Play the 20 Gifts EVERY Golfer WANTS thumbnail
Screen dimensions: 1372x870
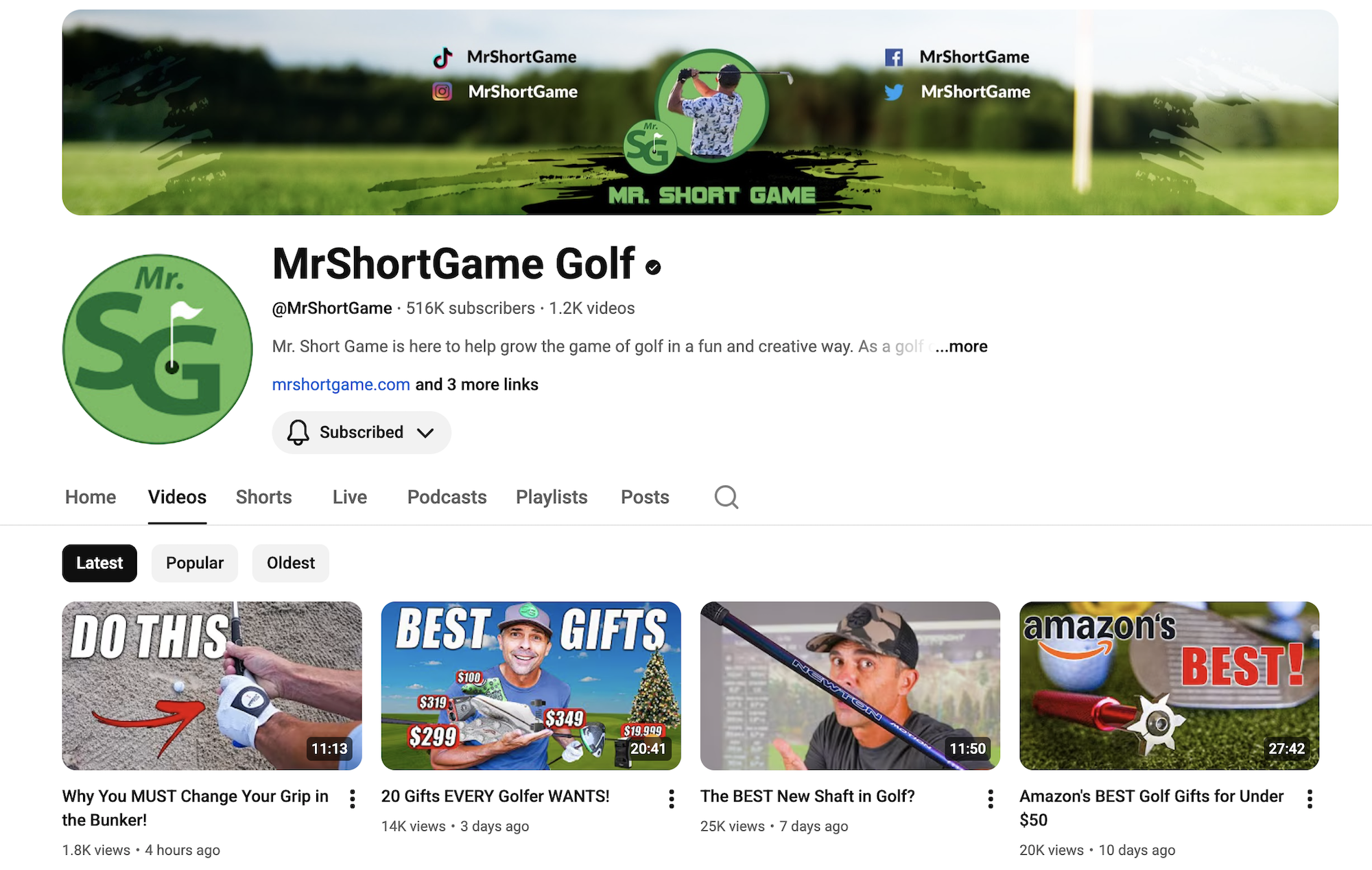coord(531,685)
